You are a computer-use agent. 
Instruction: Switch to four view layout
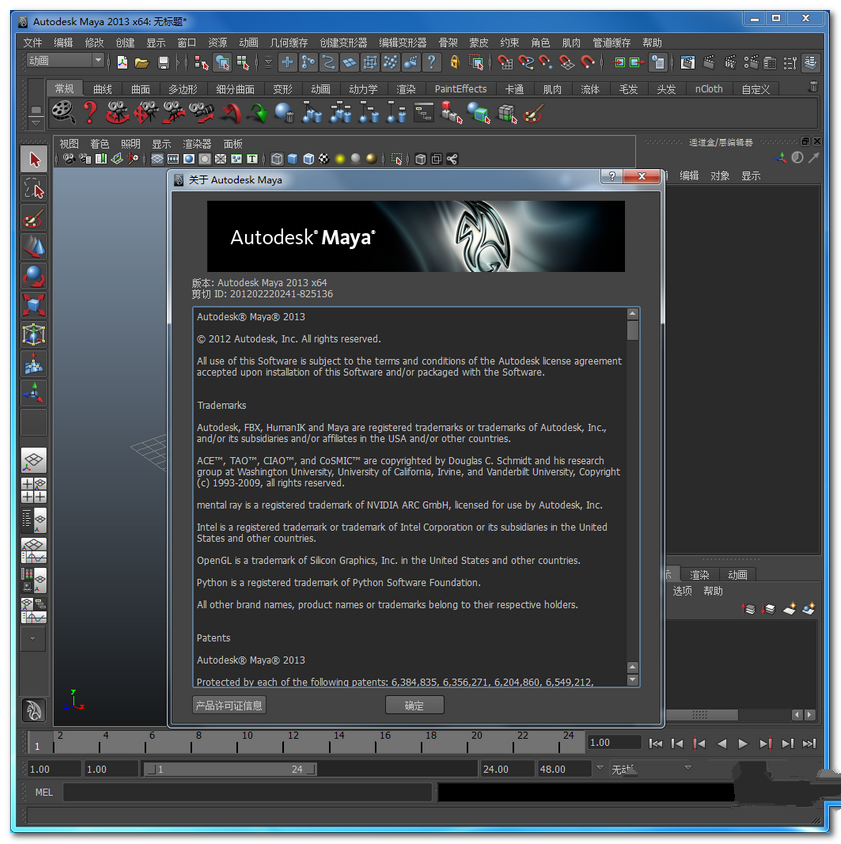pos(34,490)
